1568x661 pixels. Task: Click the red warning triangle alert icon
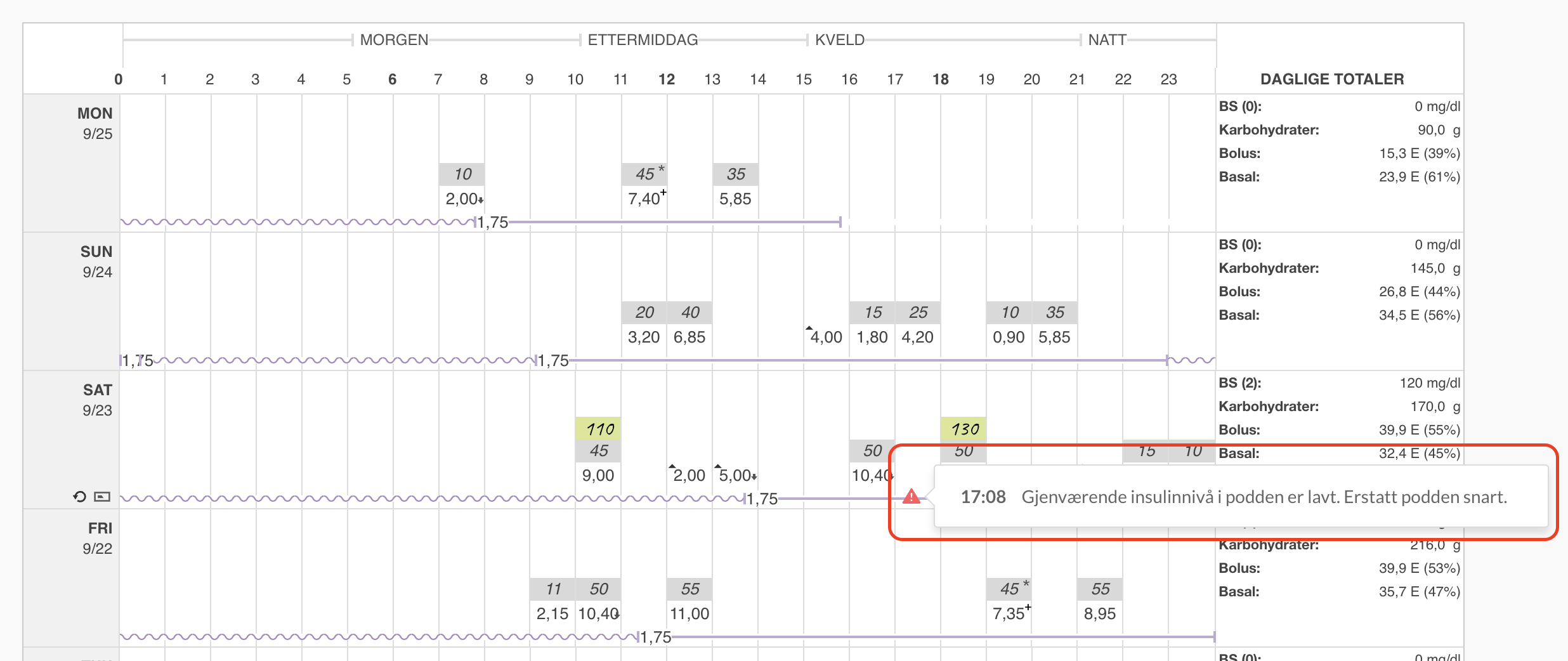[x=911, y=496]
